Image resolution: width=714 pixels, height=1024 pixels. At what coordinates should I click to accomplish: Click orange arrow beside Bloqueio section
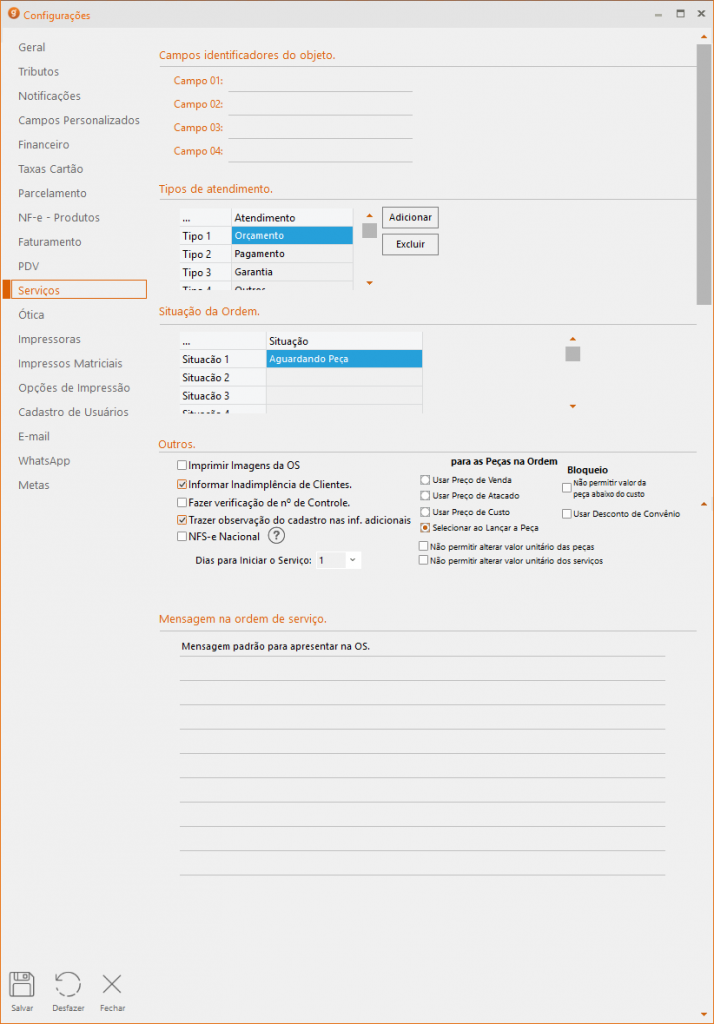pos(704,504)
